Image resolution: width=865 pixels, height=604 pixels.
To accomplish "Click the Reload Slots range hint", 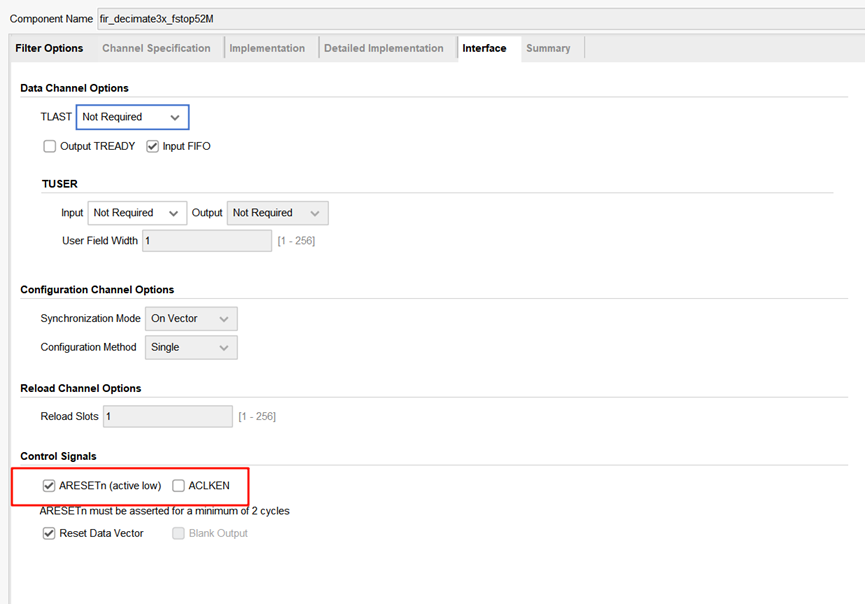I will [257, 416].
